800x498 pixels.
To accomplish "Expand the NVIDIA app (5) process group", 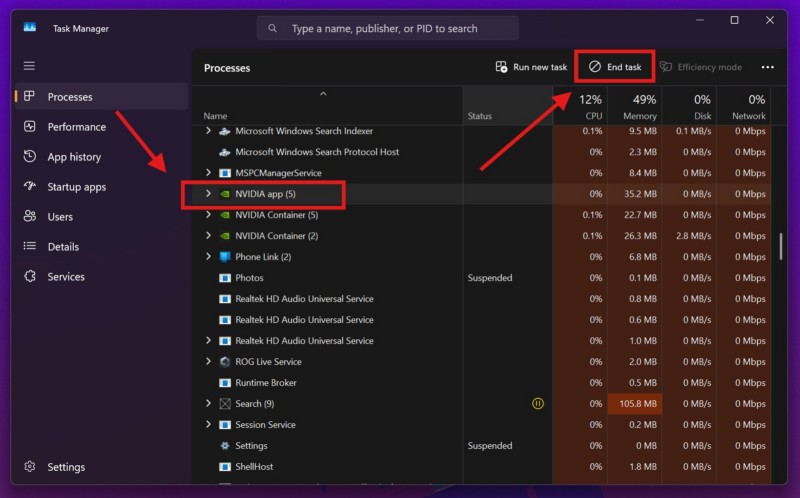I will click(x=208, y=194).
